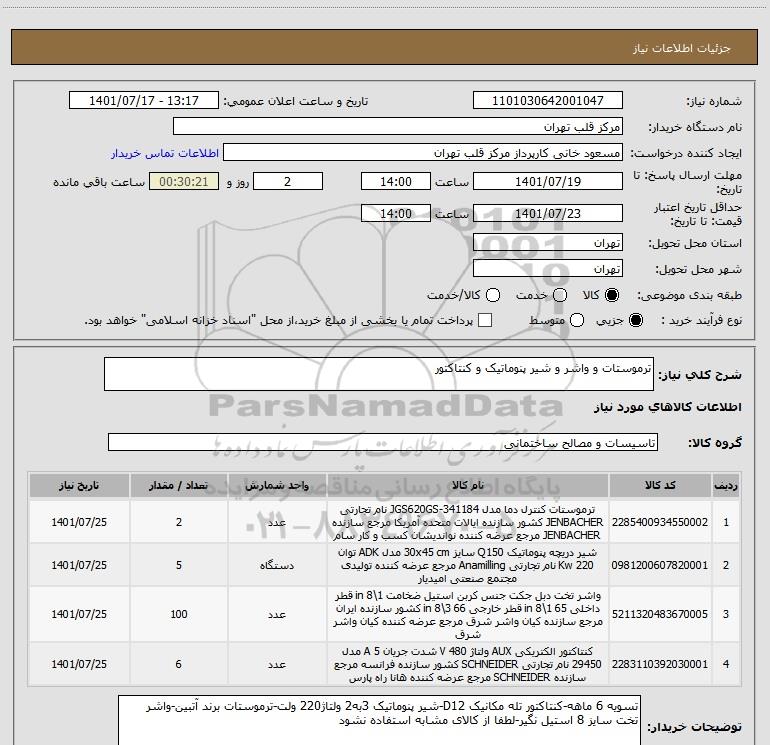The image size is (770, 745).
Task: Click the general description box ترموستات و واشر
Action: tap(379, 374)
